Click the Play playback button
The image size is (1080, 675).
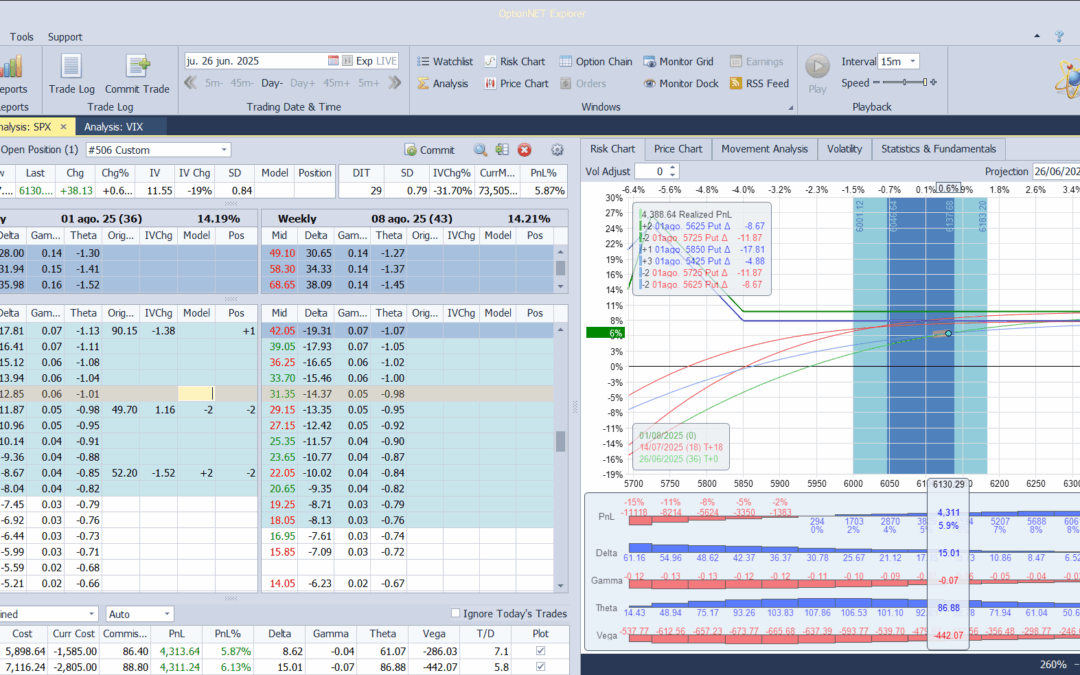tap(818, 73)
